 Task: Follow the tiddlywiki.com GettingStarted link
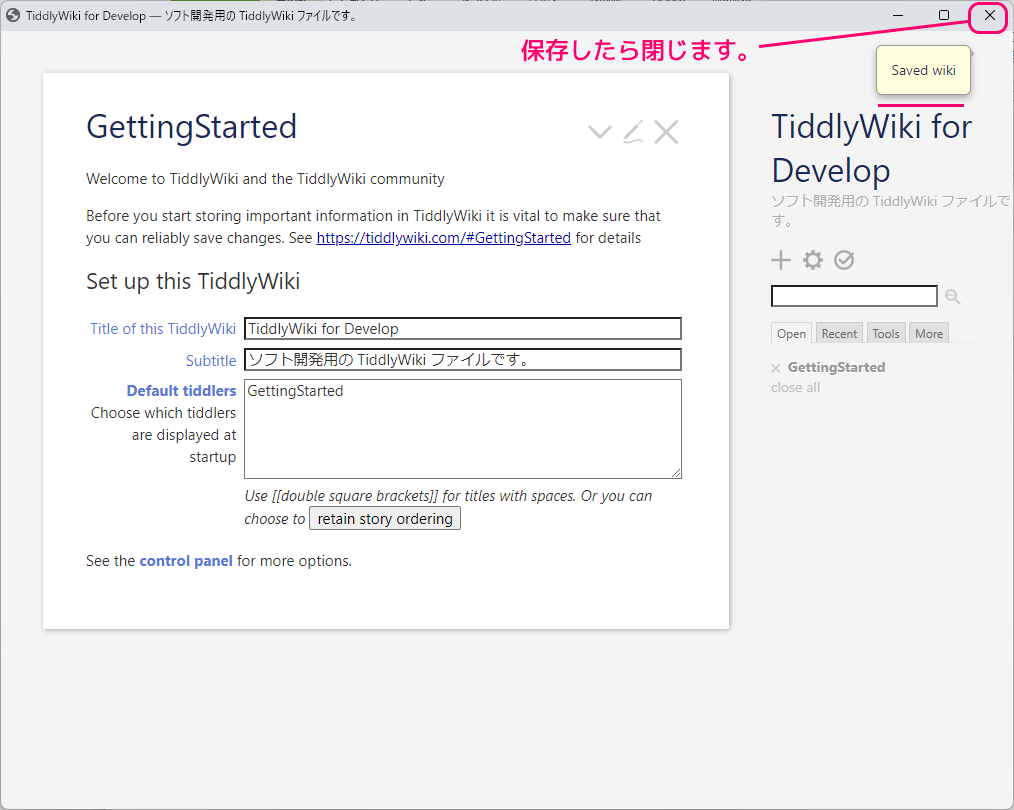443,237
